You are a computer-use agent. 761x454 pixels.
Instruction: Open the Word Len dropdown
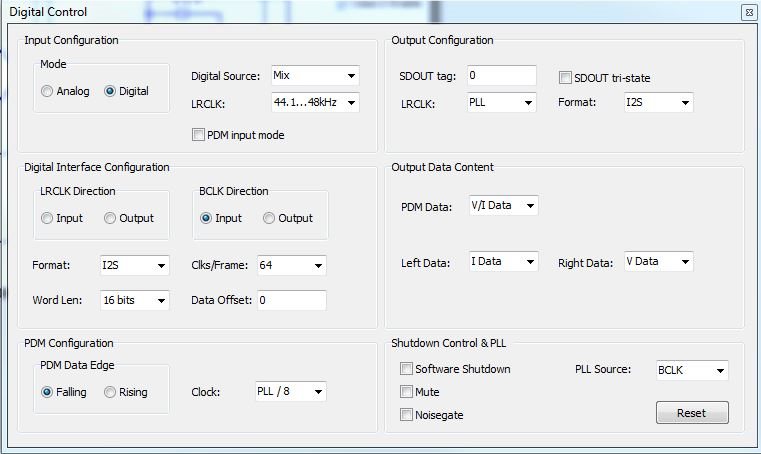(x=134, y=300)
